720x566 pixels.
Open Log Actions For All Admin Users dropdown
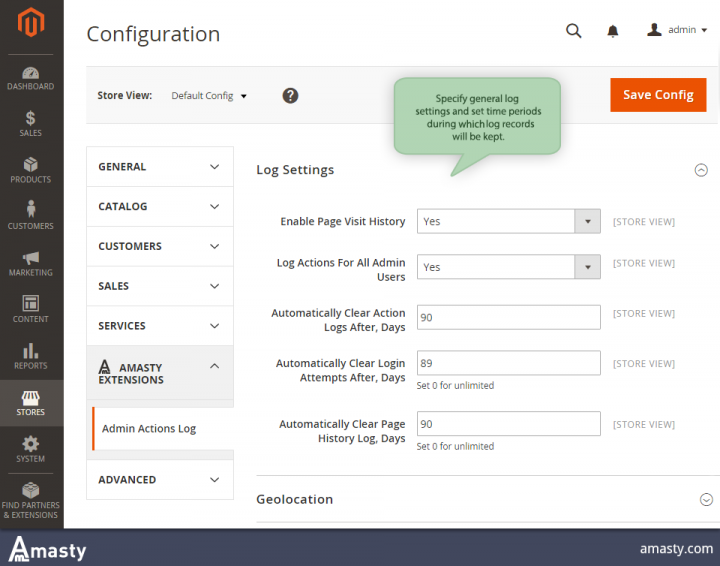tap(508, 267)
